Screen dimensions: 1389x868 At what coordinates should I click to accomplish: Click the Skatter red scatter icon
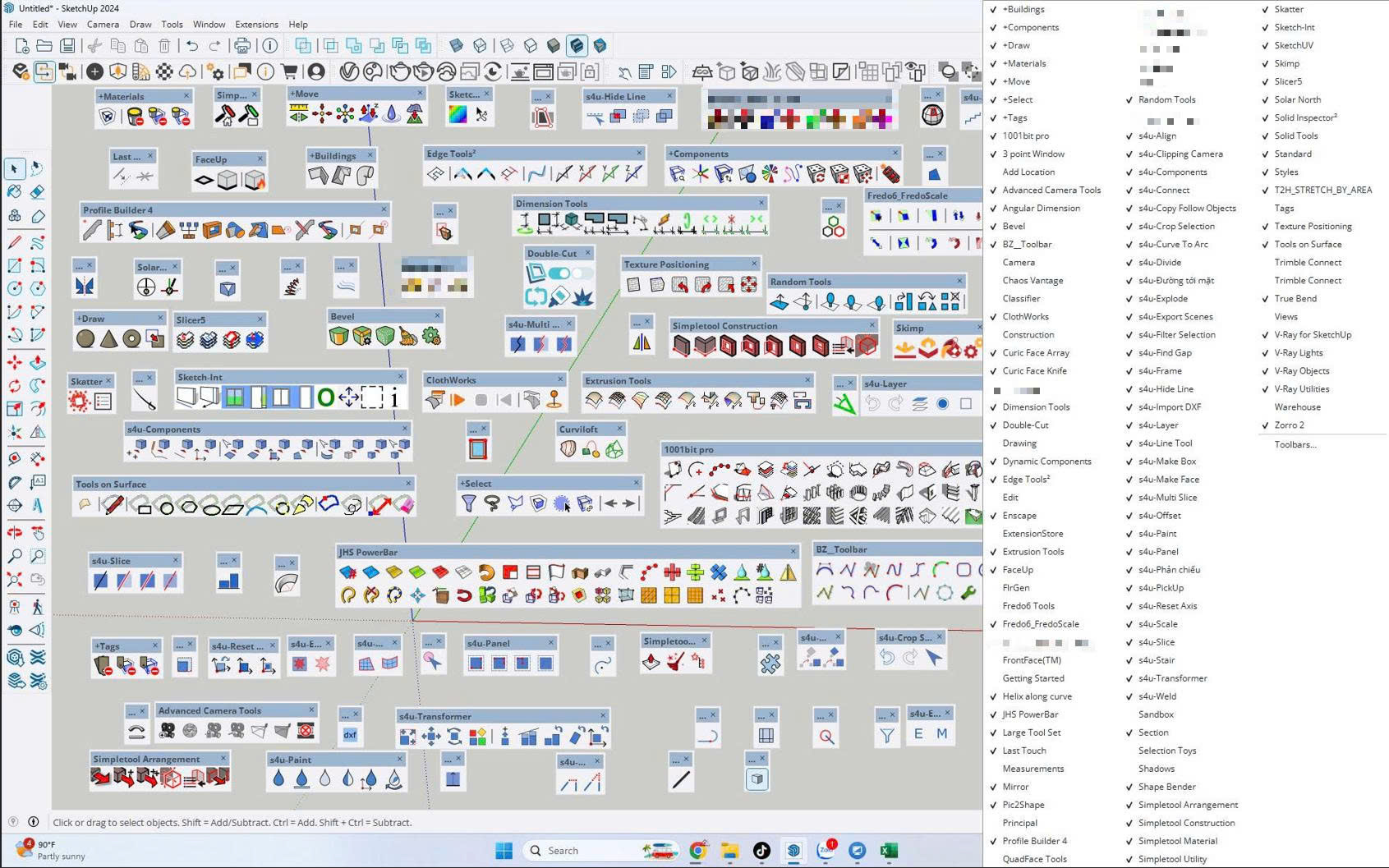coord(80,402)
